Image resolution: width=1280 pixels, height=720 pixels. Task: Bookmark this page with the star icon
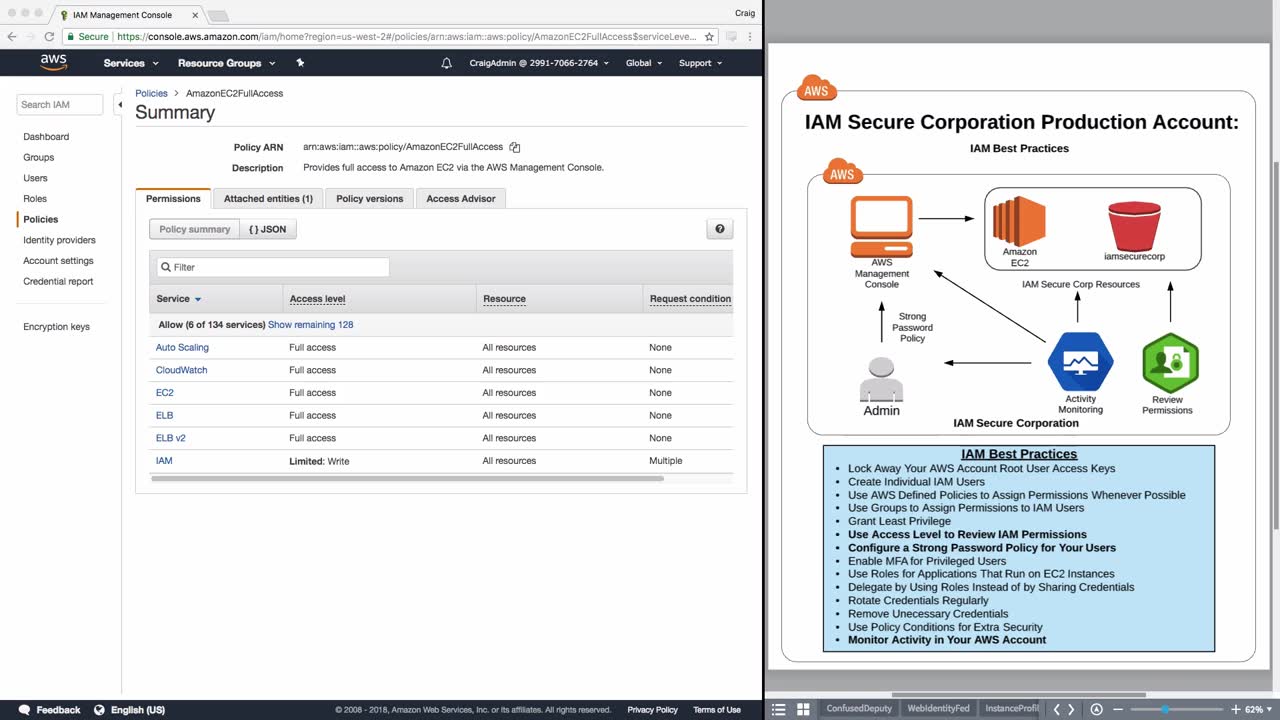[x=709, y=36]
